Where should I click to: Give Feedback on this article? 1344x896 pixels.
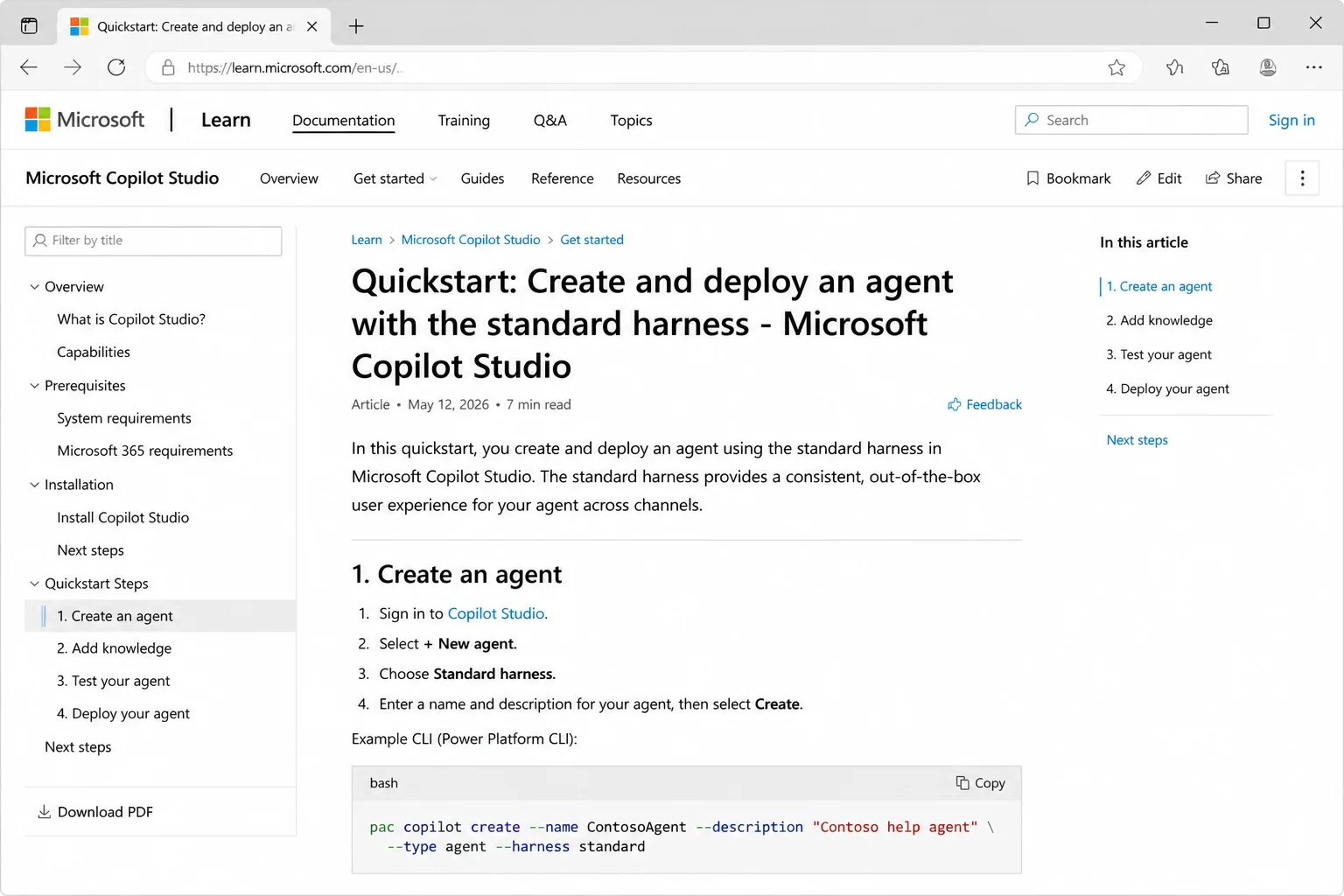[x=984, y=404]
